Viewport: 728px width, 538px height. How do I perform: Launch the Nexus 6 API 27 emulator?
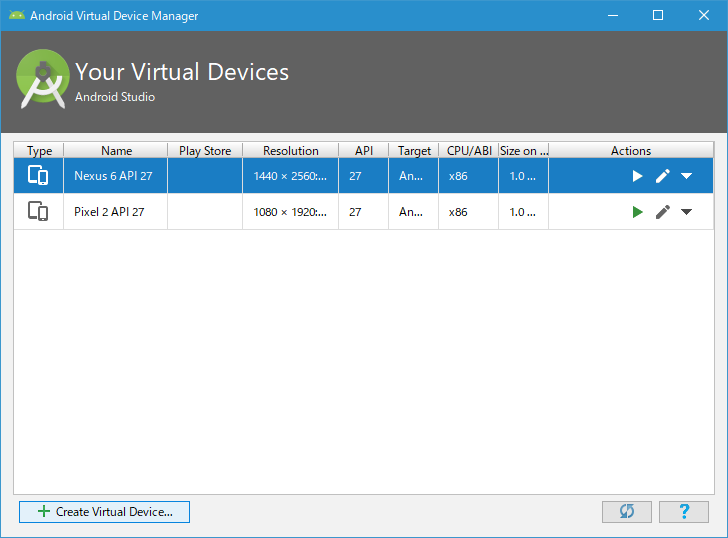pos(637,176)
